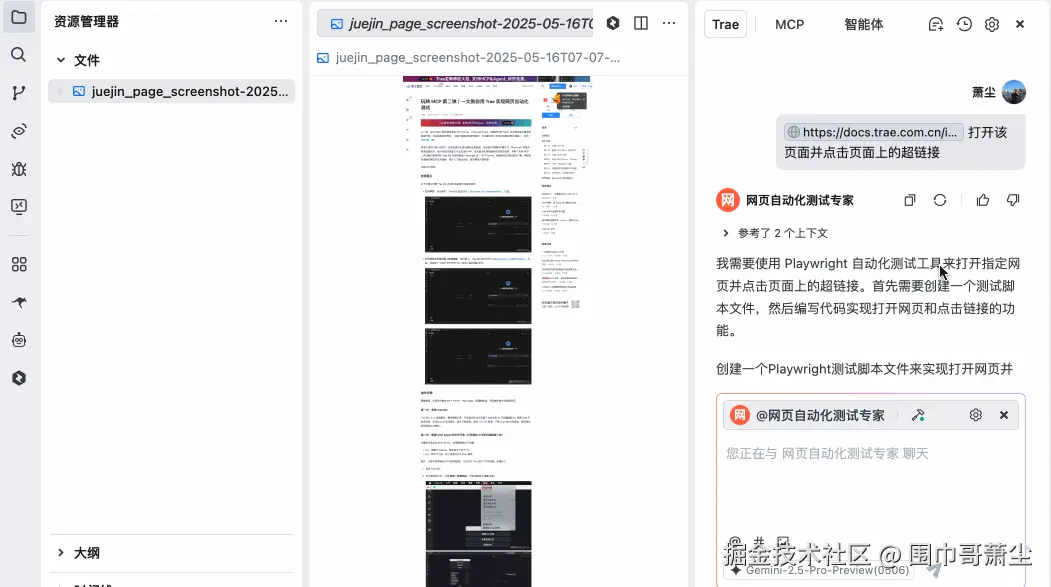Split the editor with split icon

pyautogui.click(x=641, y=23)
